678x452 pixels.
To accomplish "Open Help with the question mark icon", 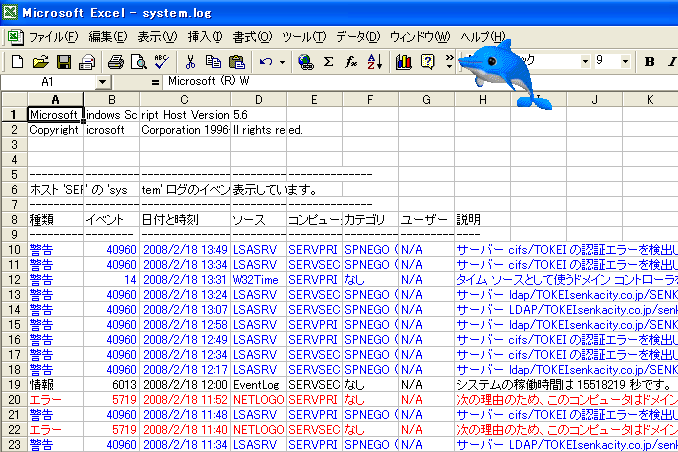I will [427, 62].
